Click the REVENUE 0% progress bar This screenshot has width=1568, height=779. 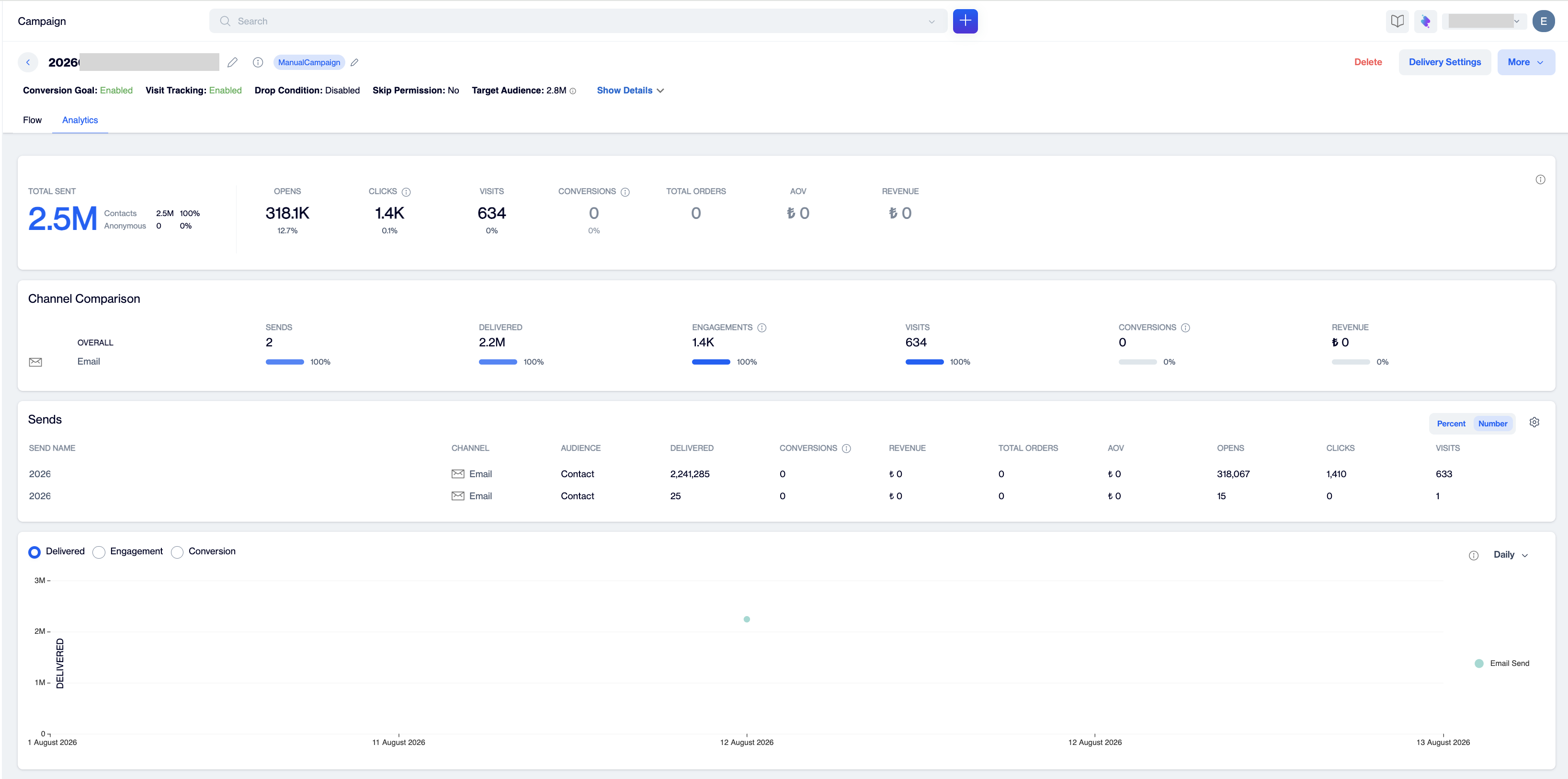pos(1351,362)
